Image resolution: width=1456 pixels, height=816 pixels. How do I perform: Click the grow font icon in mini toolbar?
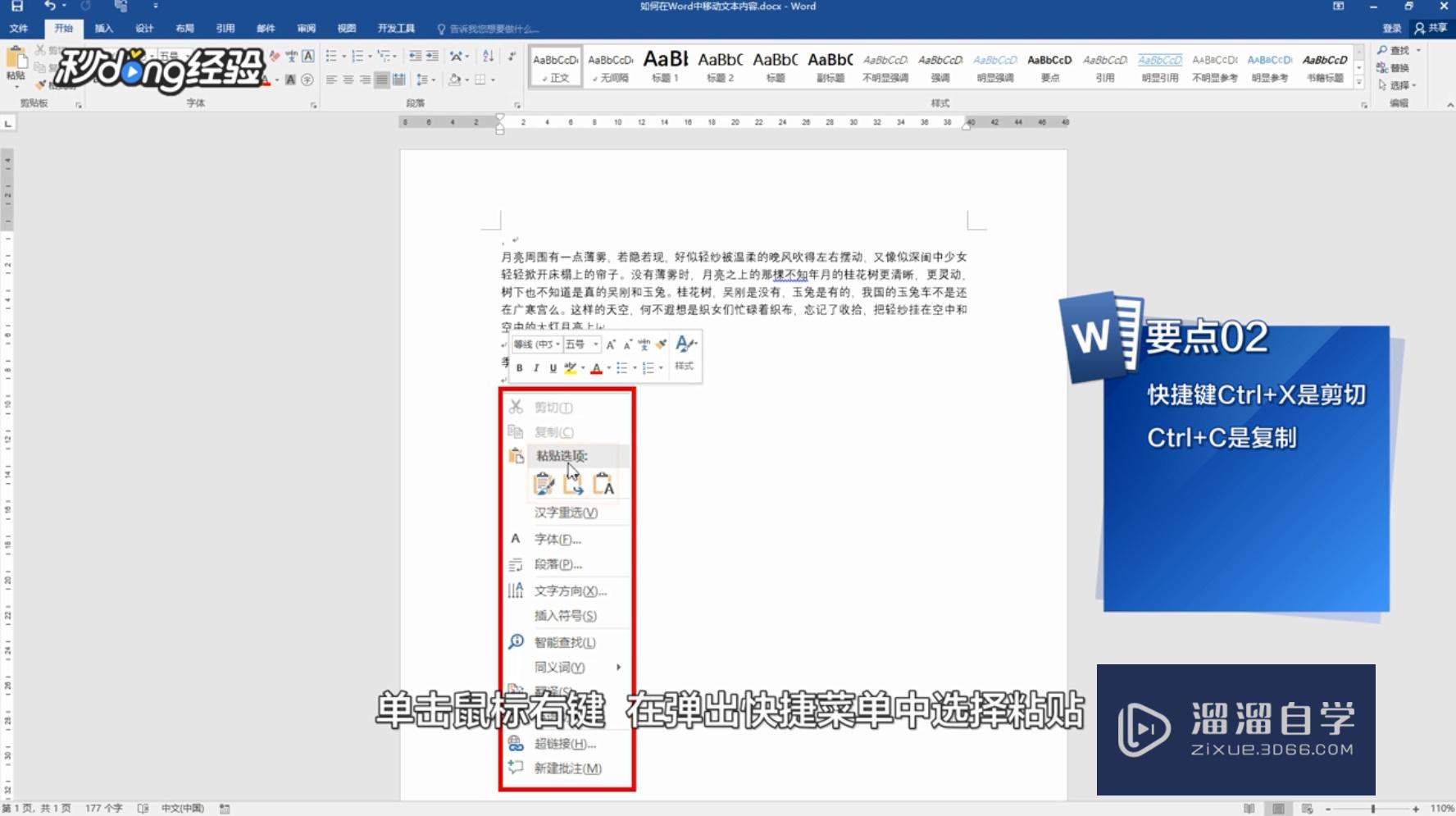coord(611,344)
